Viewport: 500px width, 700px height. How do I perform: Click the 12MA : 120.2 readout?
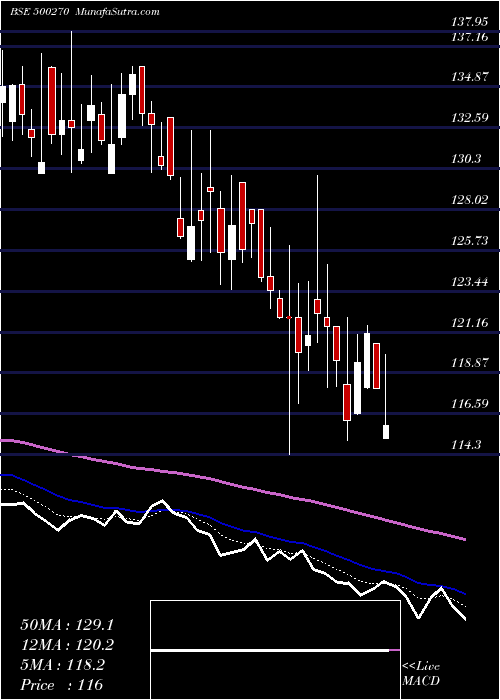[67, 645]
